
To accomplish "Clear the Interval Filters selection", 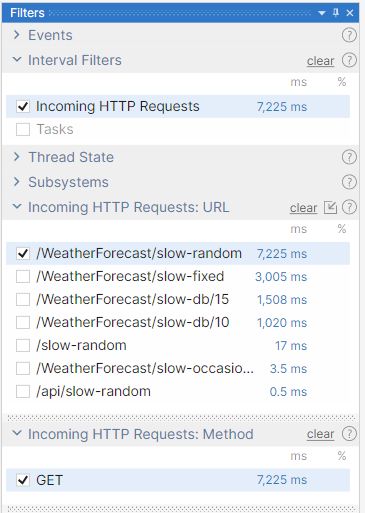I will (x=320, y=61).
